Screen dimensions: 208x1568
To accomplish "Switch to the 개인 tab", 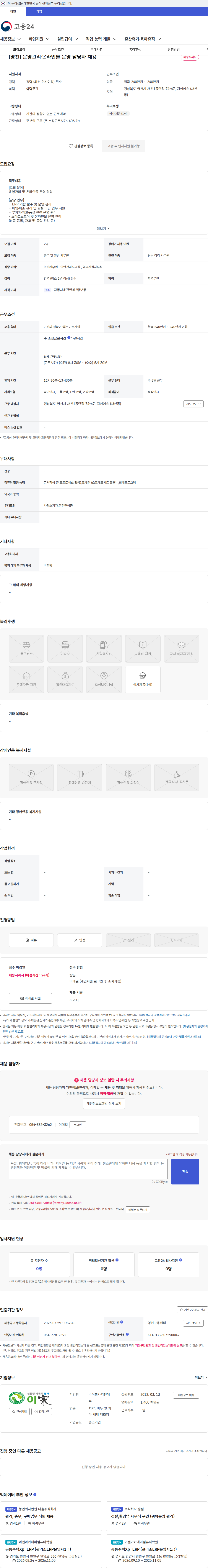I will tap(13, 11).
